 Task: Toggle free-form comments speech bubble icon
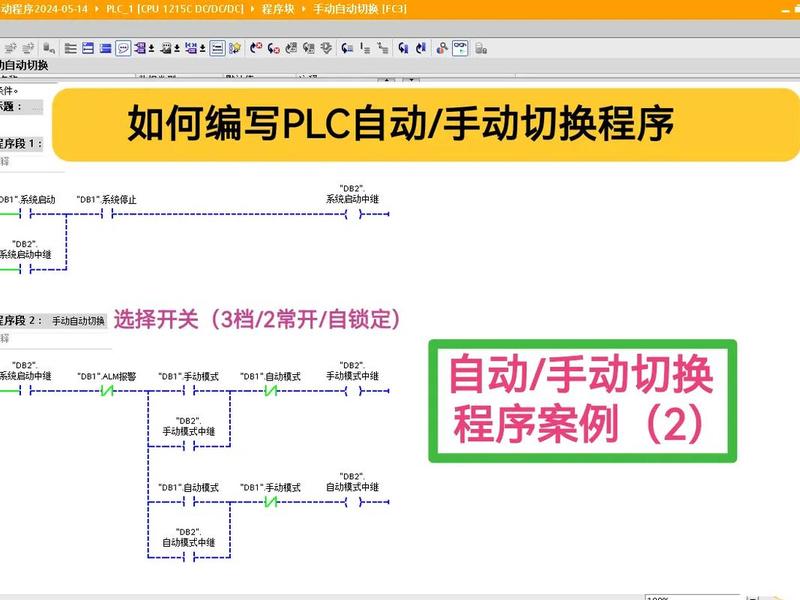pos(123,48)
